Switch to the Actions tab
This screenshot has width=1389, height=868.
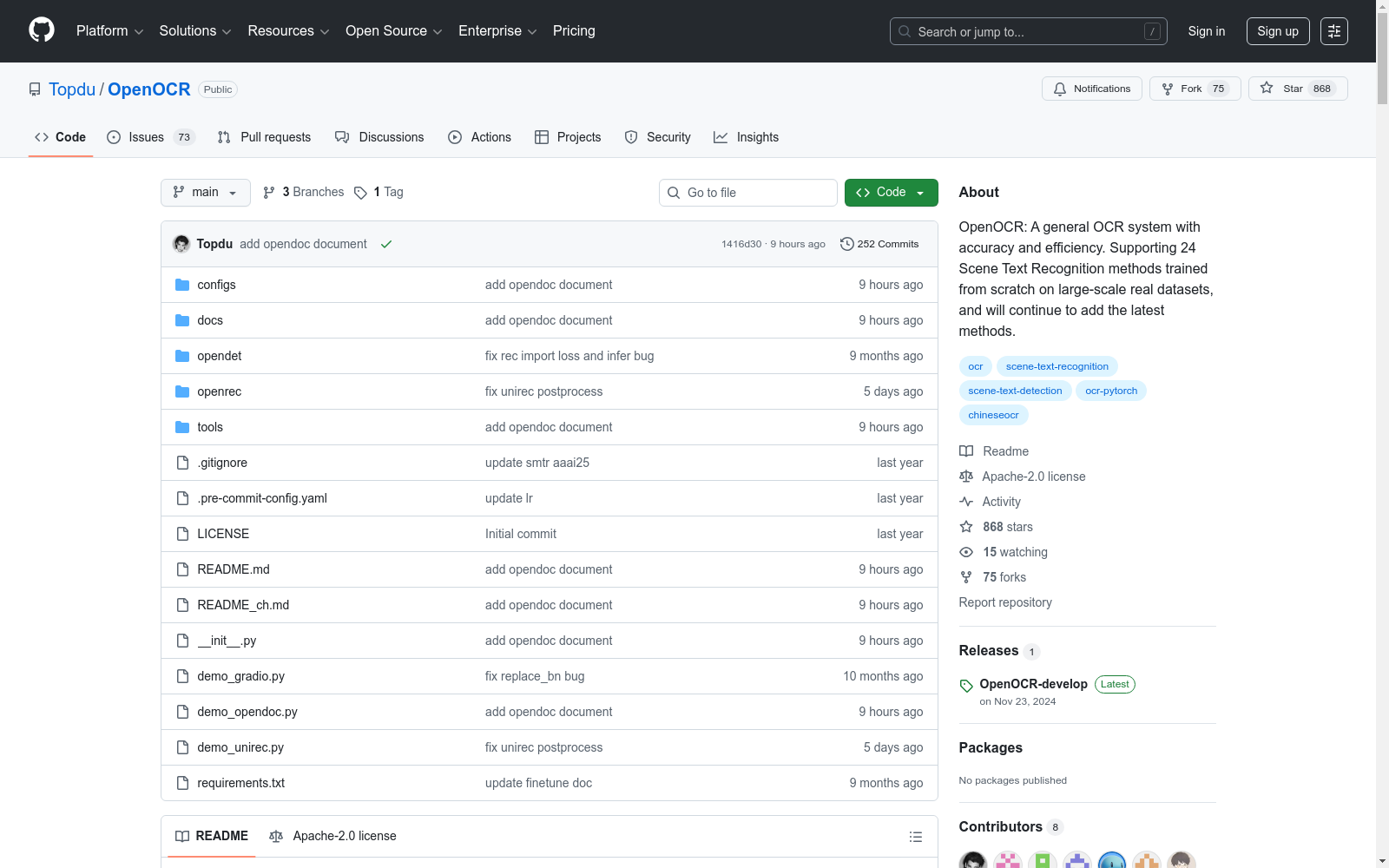pos(479,137)
